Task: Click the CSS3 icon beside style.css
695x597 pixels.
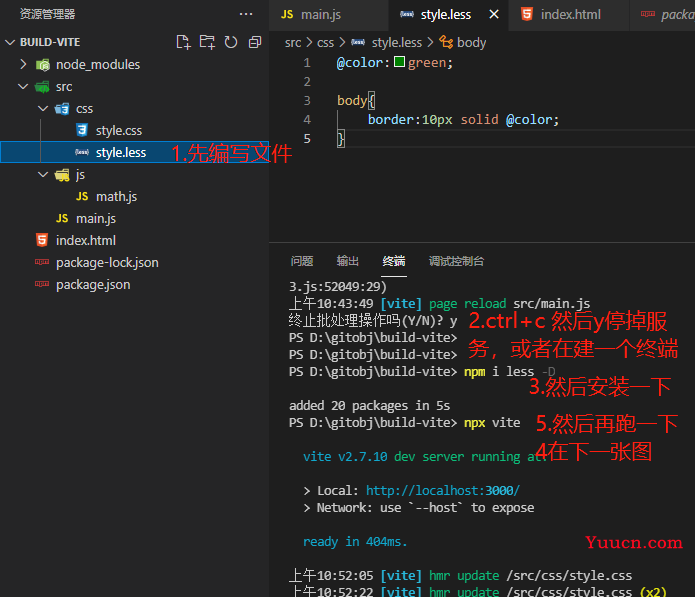Action: (x=82, y=130)
